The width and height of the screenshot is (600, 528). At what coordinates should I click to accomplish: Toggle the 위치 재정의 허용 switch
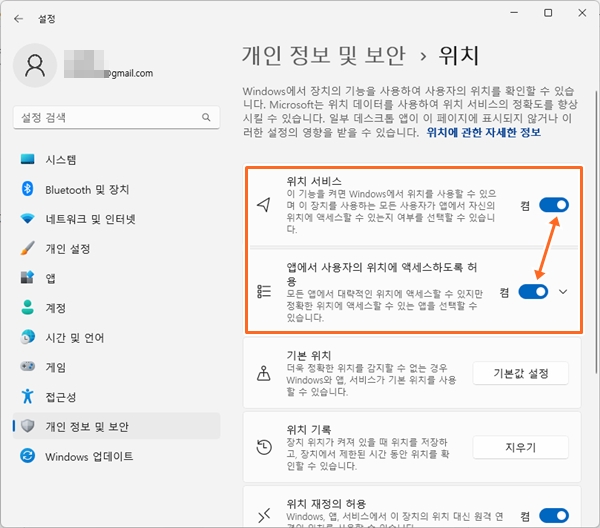tap(554, 516)
